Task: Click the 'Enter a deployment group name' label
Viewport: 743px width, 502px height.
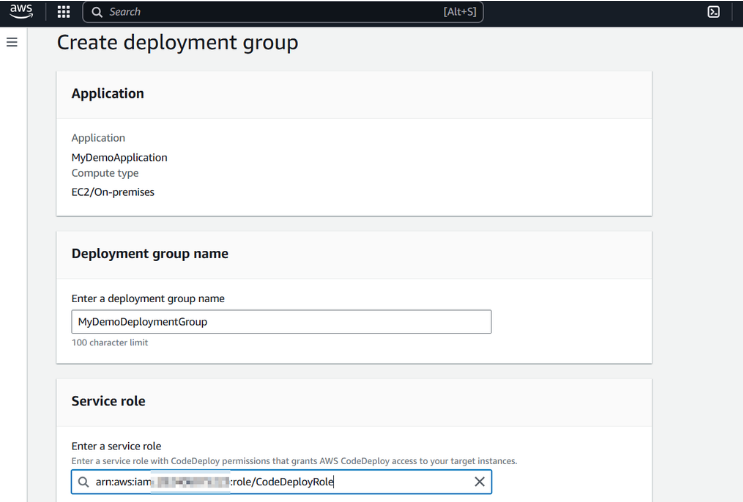Action: coord(148,299)
